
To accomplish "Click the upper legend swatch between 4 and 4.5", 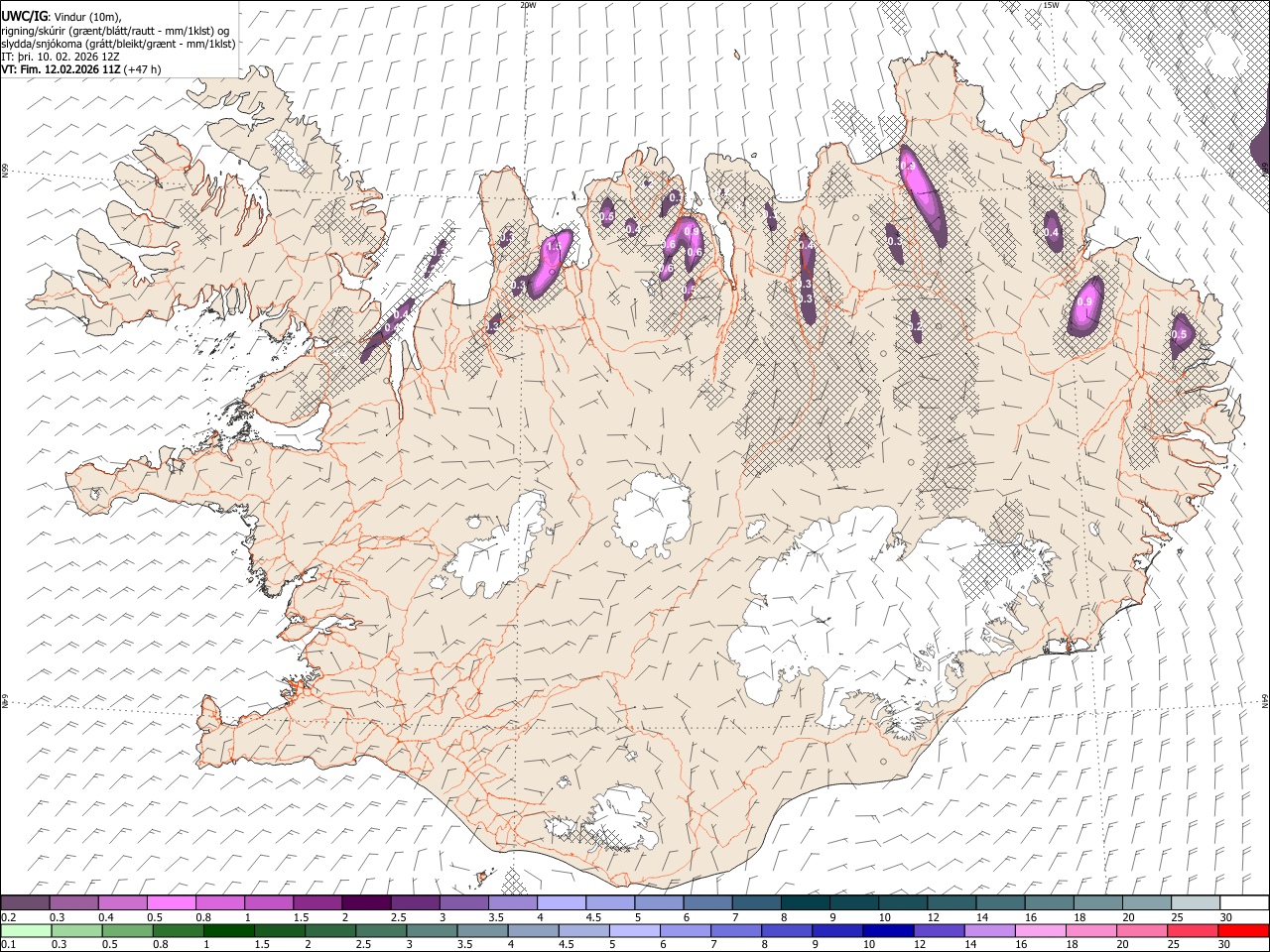I will coord(561,903).
